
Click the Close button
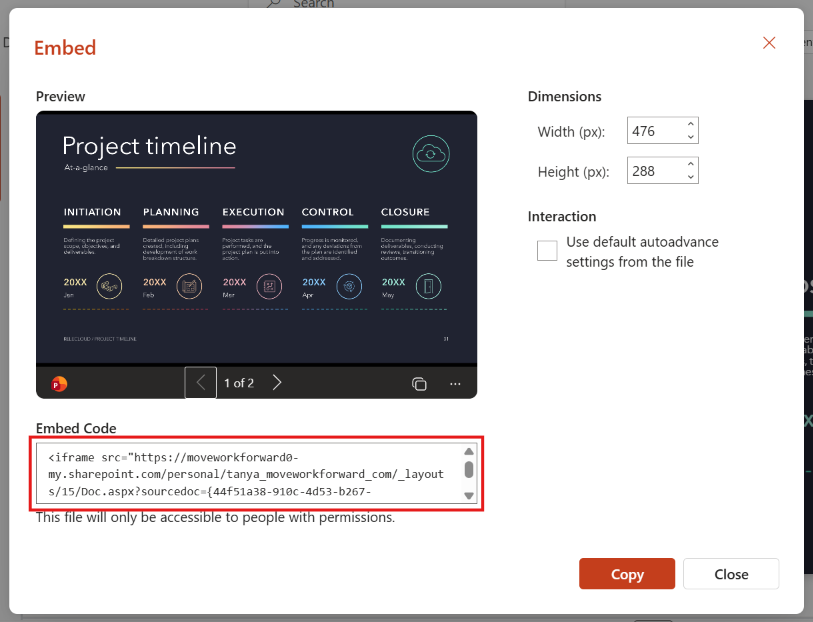pos(731,574)
